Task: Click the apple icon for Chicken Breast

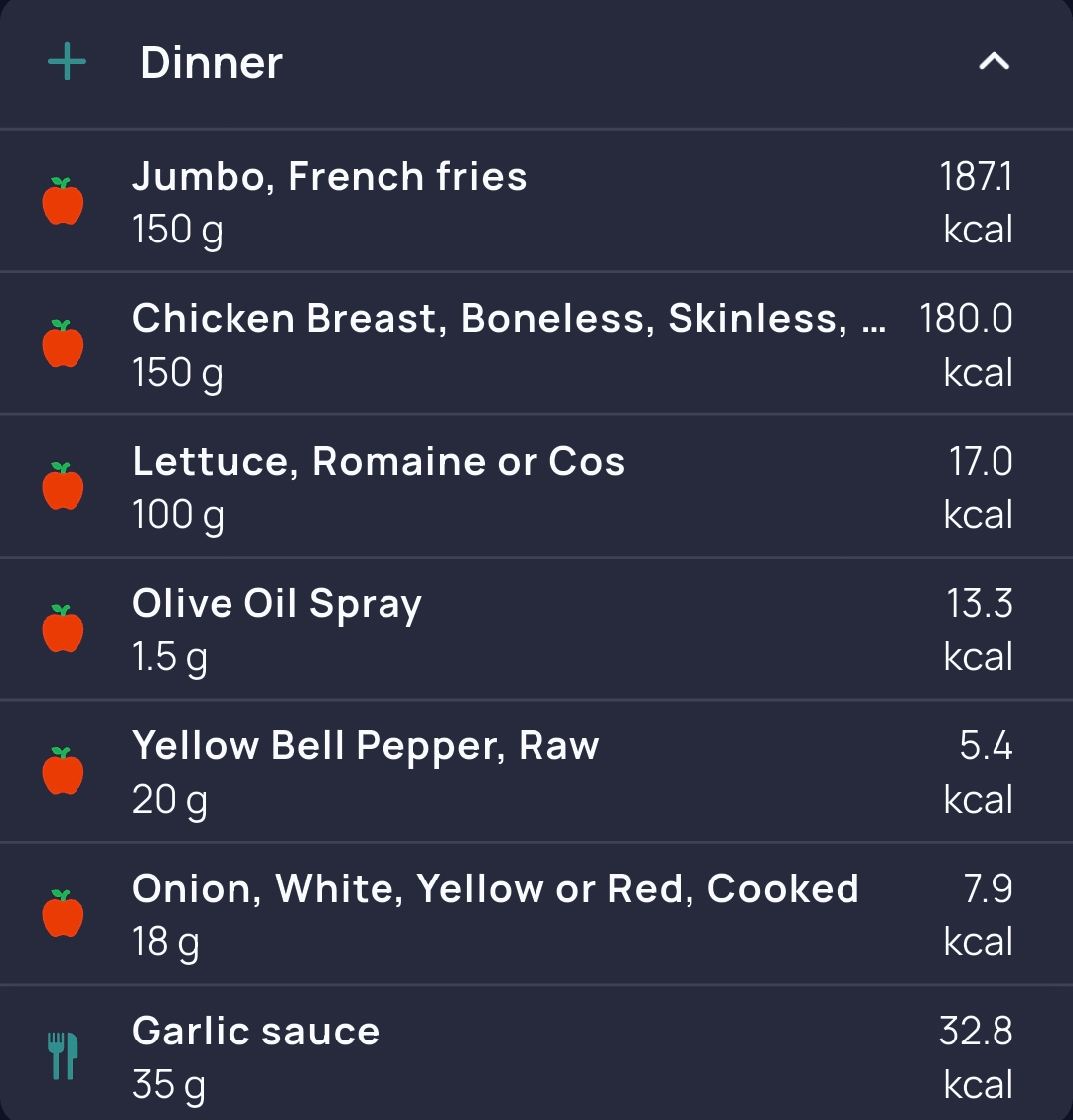Action: pos(63,344)
